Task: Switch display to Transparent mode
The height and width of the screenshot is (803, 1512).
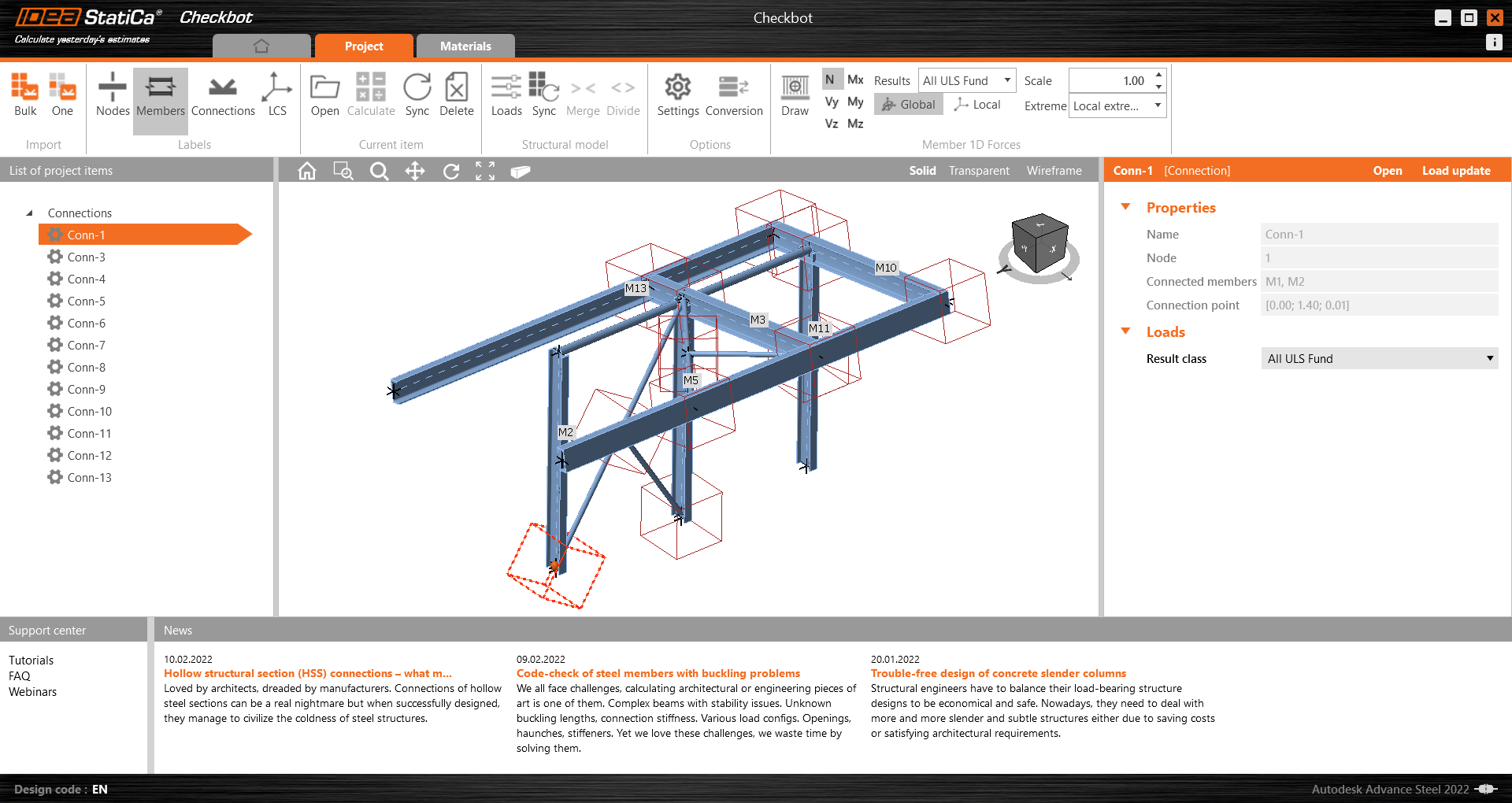Action: pos(978,170)
